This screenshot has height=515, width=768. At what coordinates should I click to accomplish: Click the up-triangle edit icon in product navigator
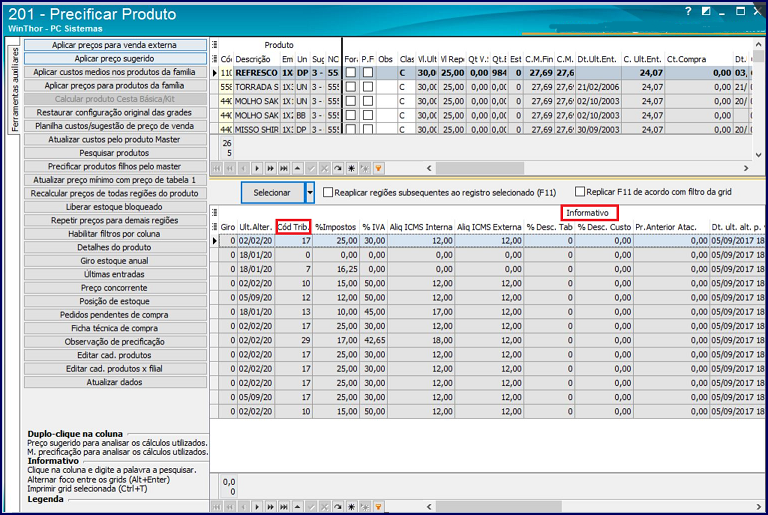point(297,168)
